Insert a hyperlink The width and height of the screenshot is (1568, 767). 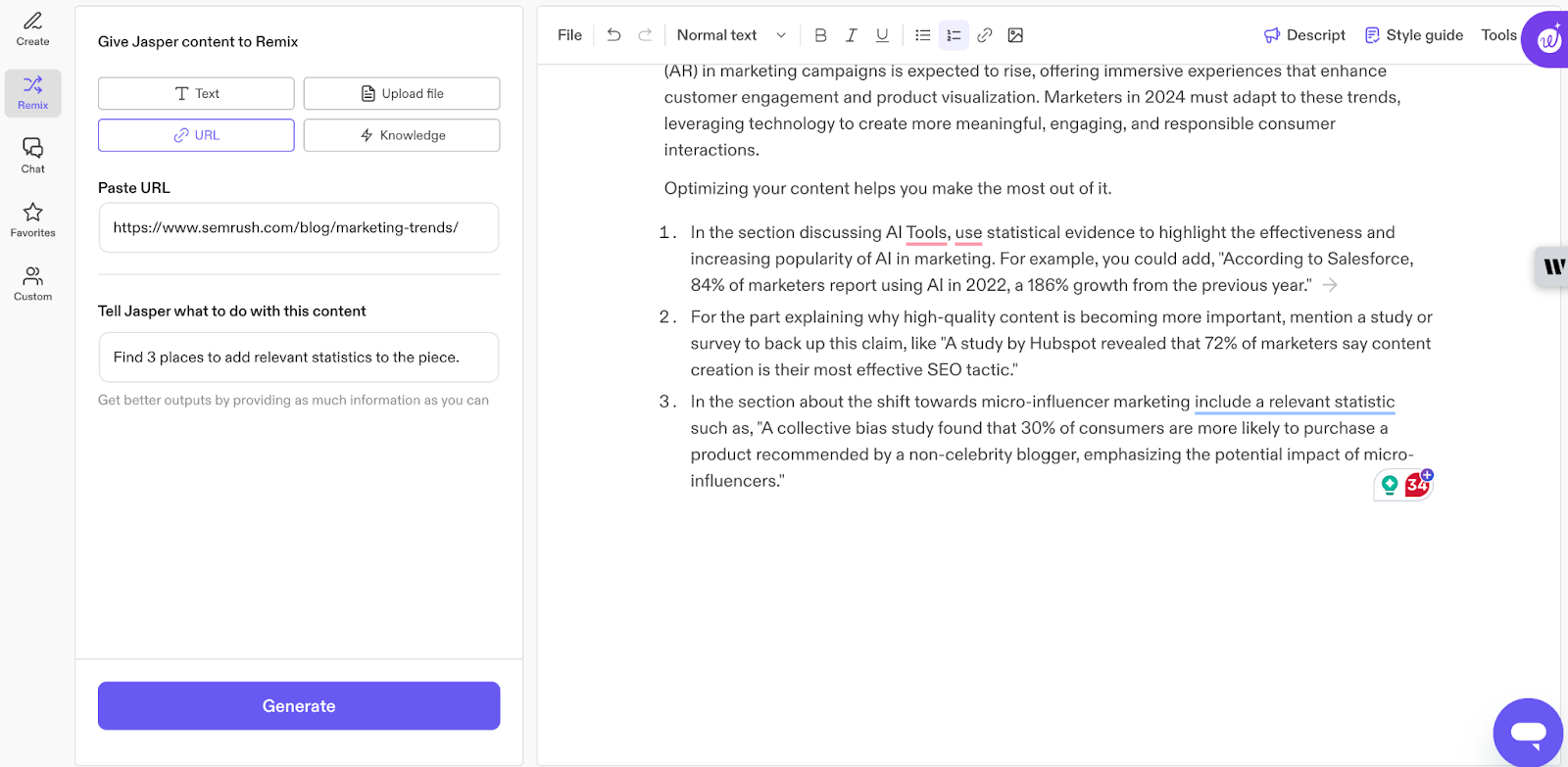point(985,35)
